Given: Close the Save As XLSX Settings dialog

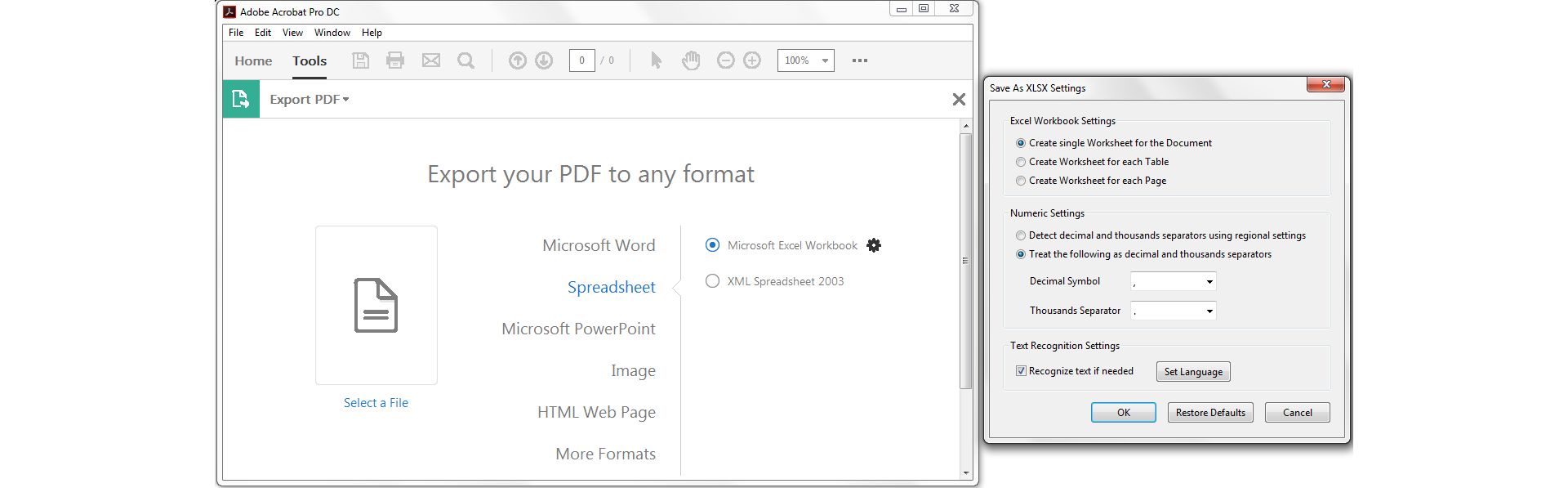Looking at the screenshot, I should click(x=1325, y=84).
